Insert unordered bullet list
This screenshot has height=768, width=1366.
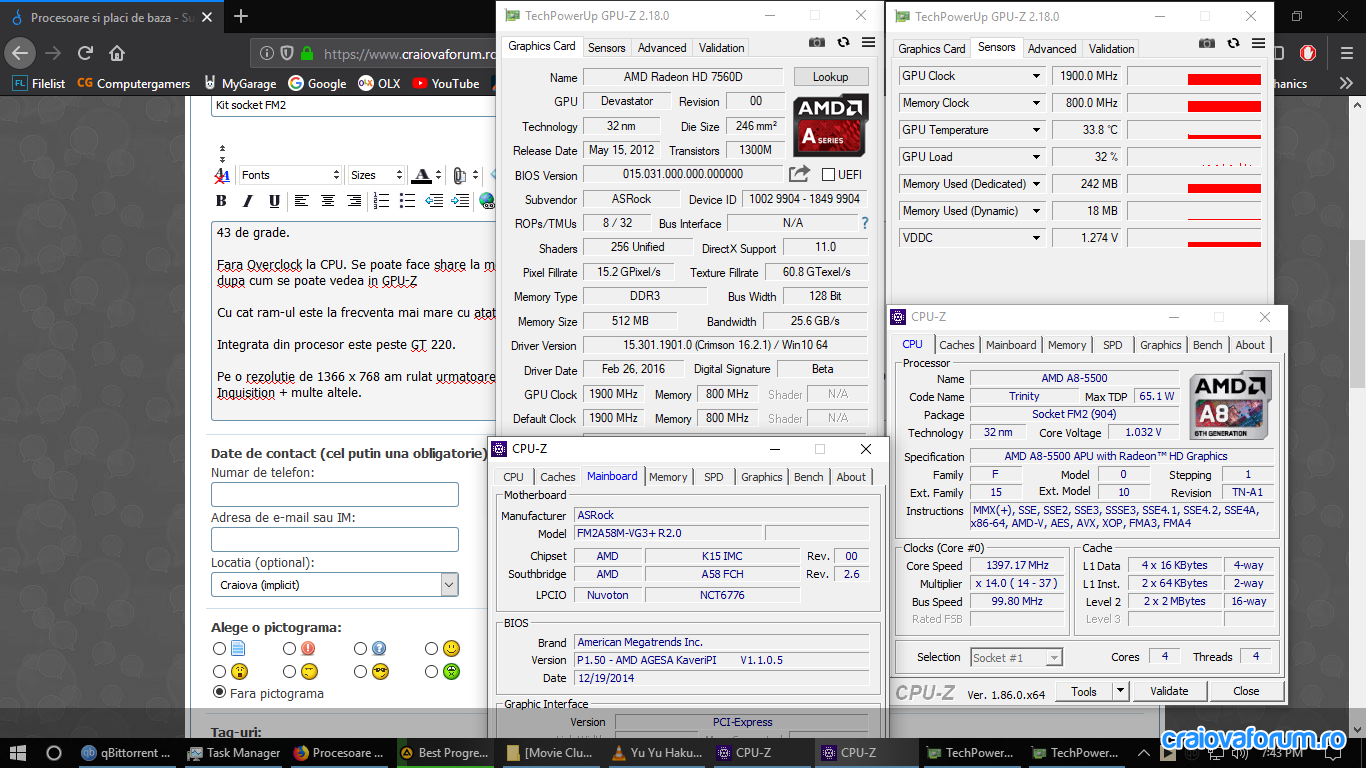(406, 201)
